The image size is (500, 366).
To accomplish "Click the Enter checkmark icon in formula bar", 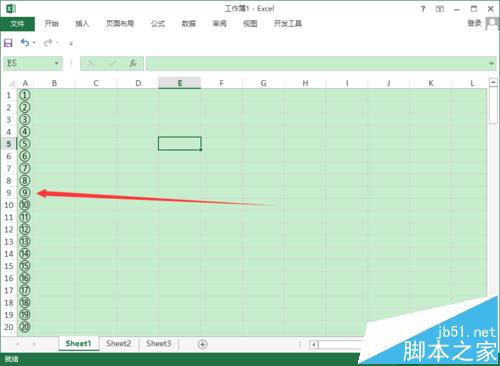I will click(112, 63).
